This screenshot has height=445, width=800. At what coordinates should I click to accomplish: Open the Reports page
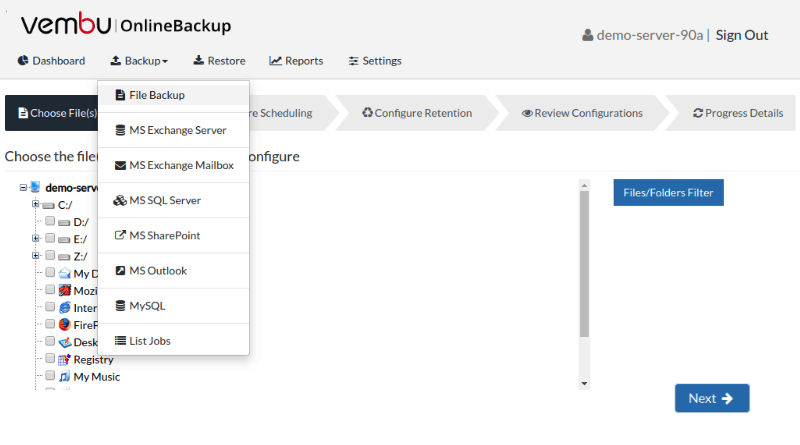click(x=296, y=61)
